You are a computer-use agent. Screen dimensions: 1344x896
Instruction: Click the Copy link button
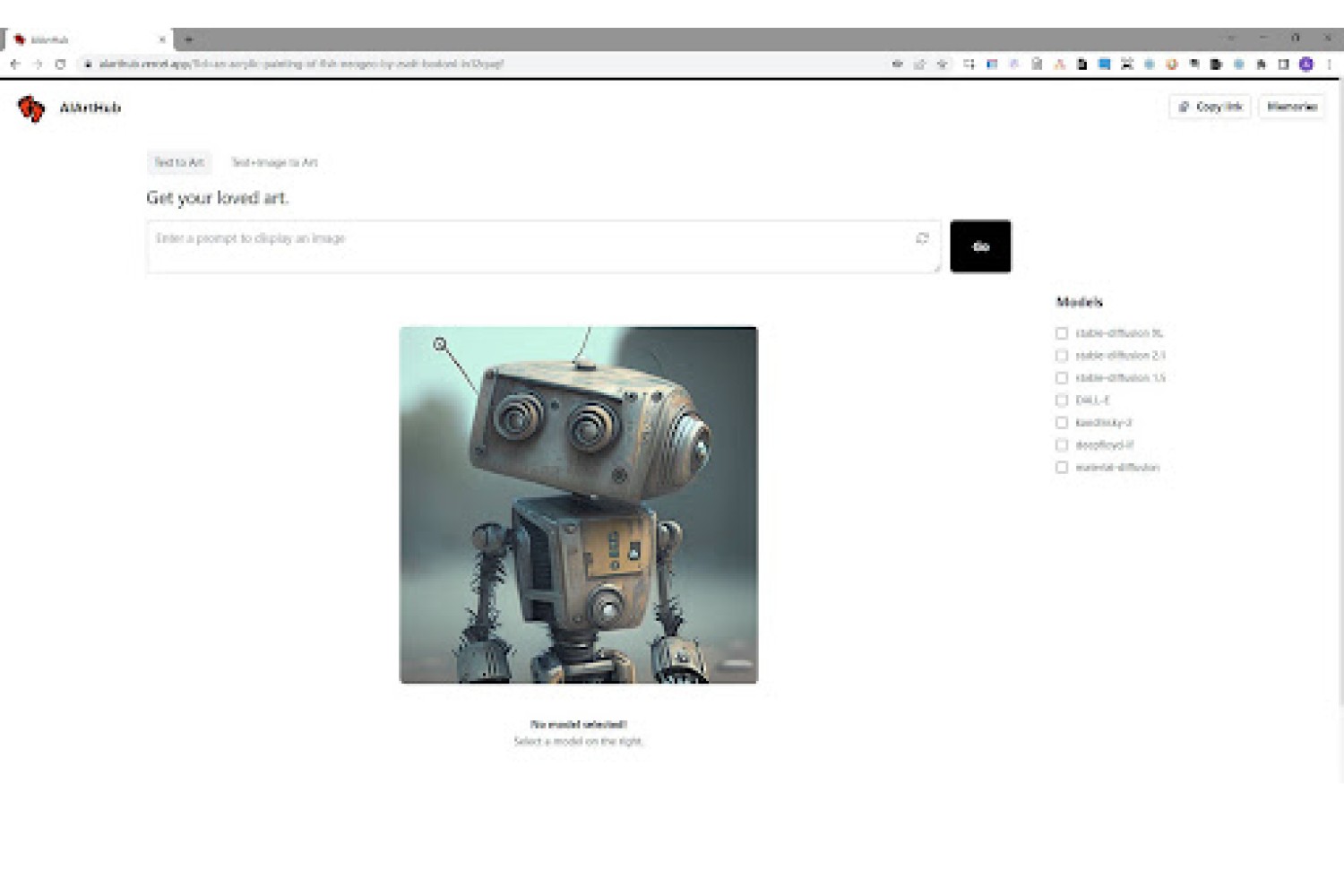coord(1210,107)
